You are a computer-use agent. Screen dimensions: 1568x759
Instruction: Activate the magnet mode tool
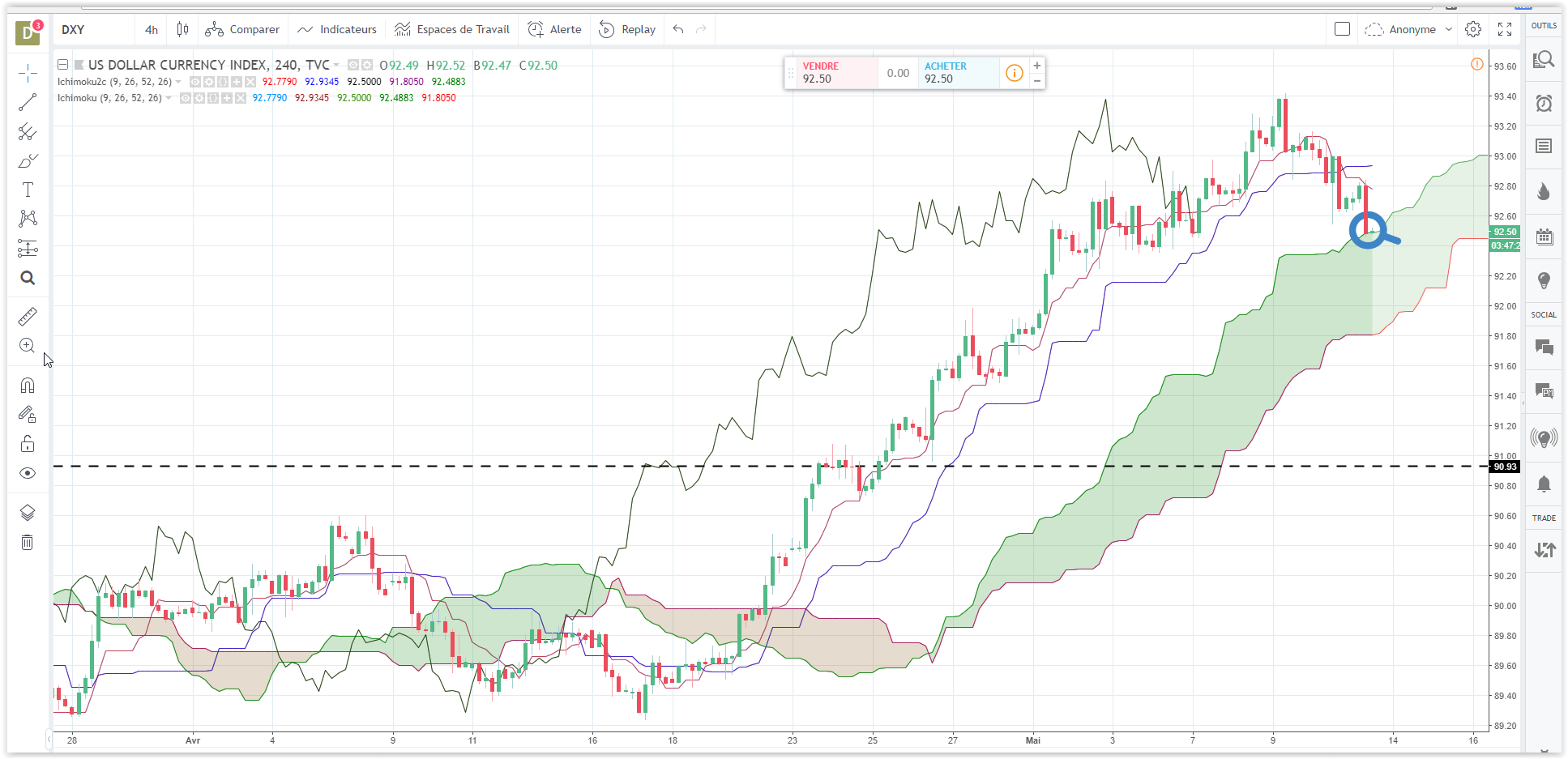pyautogui.click(x=28, y=386)
